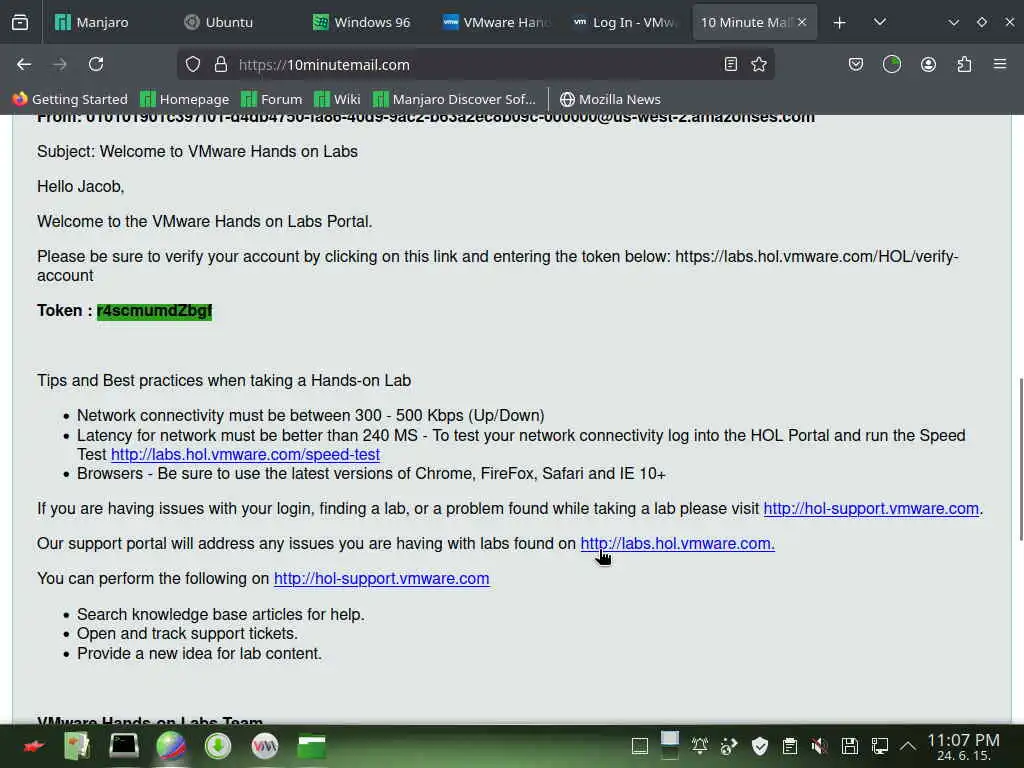Click the 'Hello Jacob,' greeting text
The height and width of the screenshot is (768, 1024).
coord(80,187)
